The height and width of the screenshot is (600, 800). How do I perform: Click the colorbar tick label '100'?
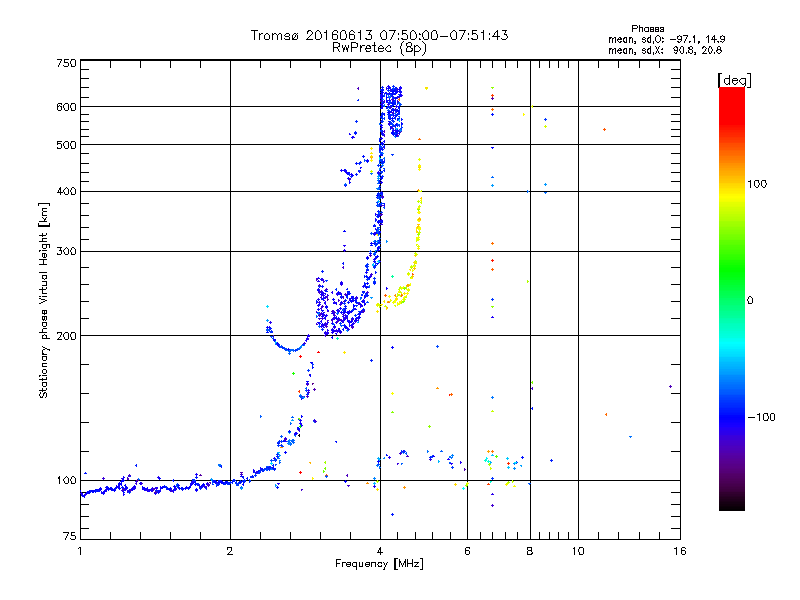coord(757,184)
